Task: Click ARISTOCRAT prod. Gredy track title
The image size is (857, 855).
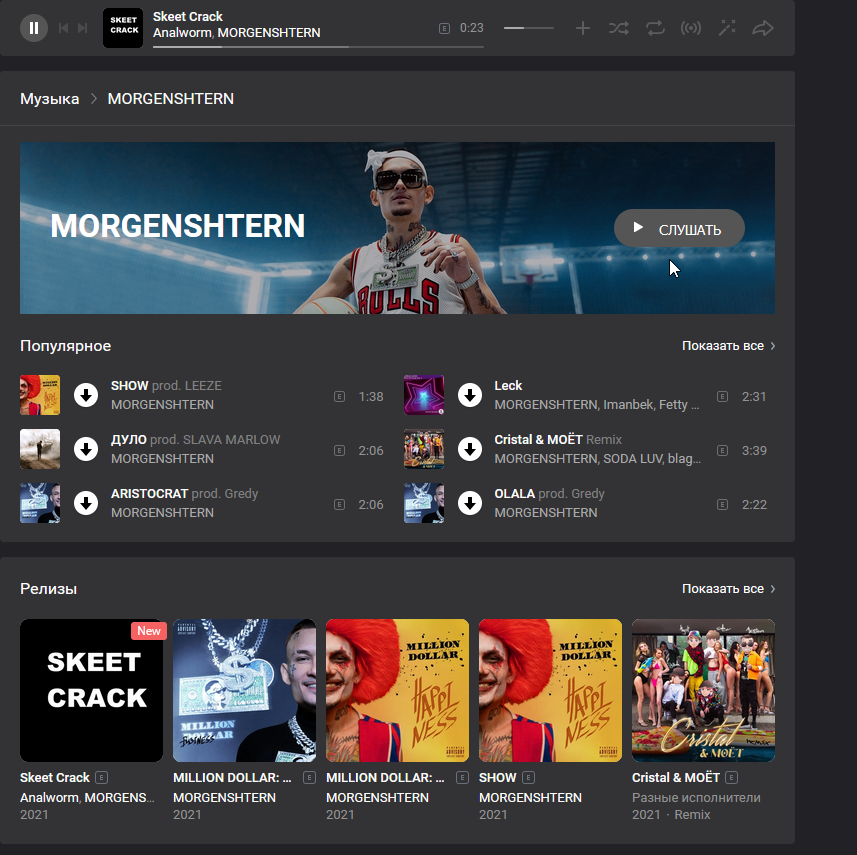Action: click(x=184, y=494)
